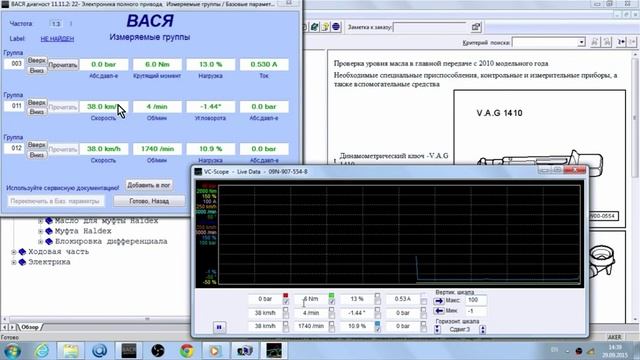Click the group number field 011

[14, 106]
